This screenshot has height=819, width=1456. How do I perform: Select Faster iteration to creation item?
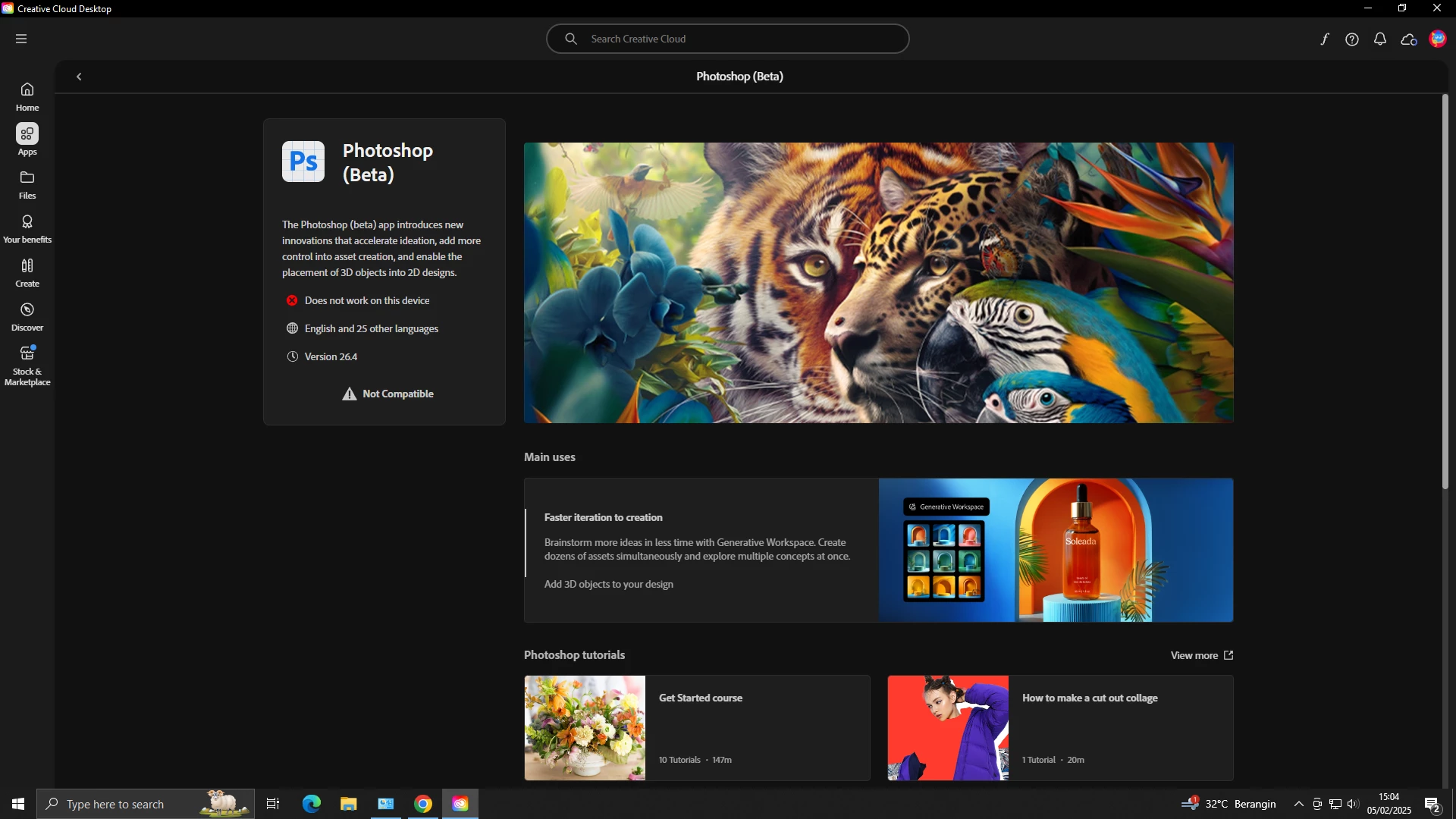(603, 517)
